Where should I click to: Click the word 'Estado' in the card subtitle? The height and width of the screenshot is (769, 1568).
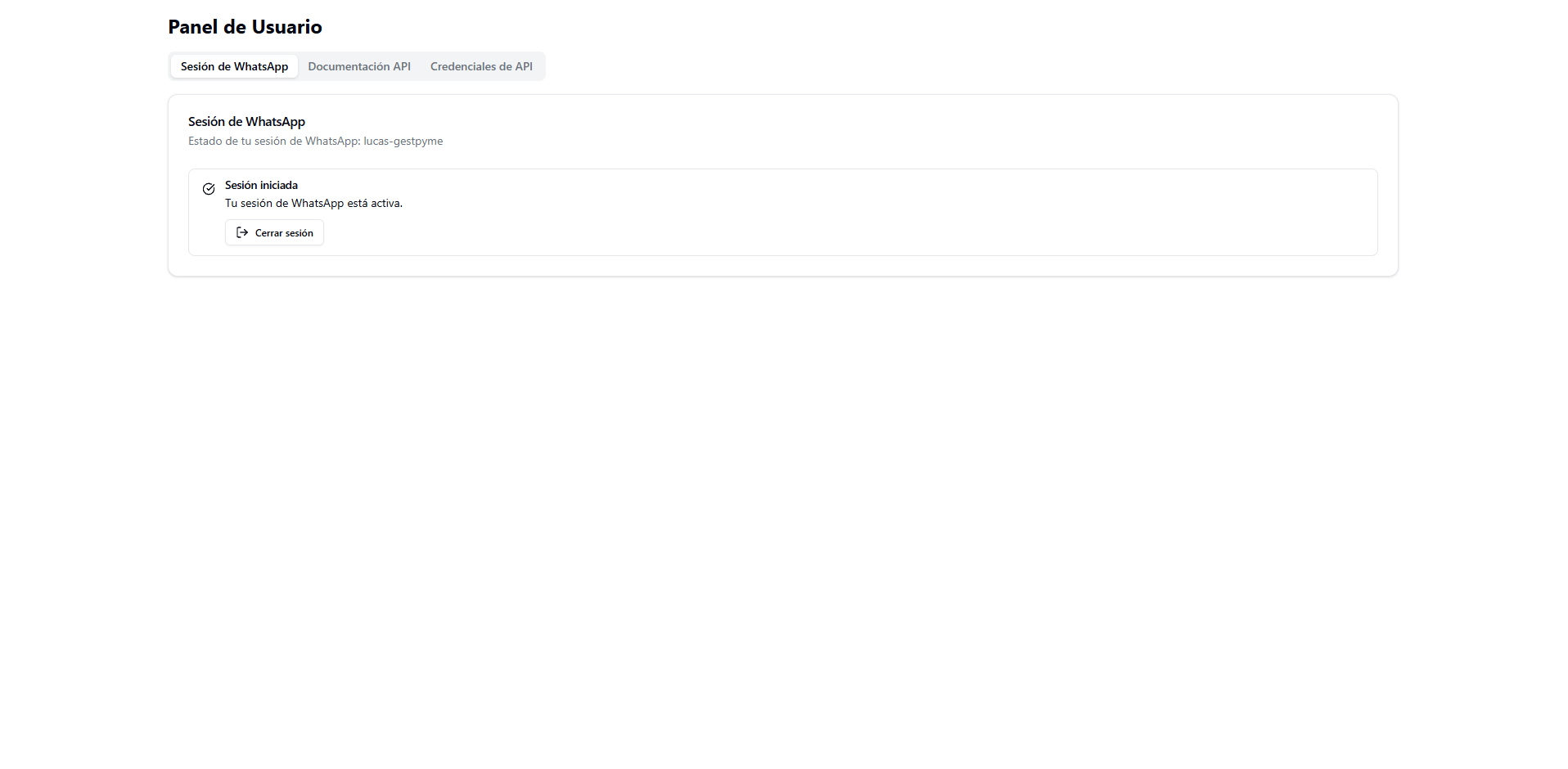pyautogui.click(x=205, y=141)
